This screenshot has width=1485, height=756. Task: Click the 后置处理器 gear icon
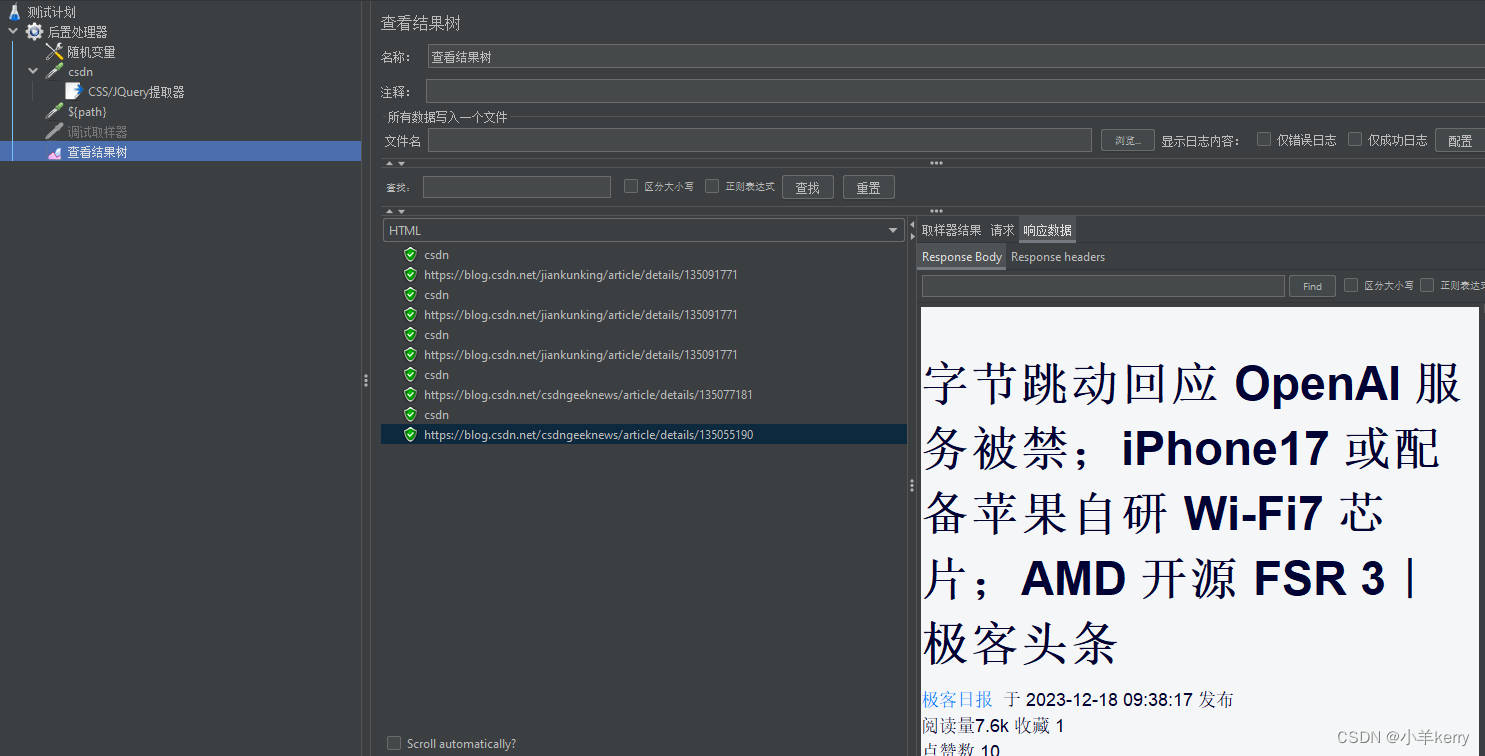point(35,32)
